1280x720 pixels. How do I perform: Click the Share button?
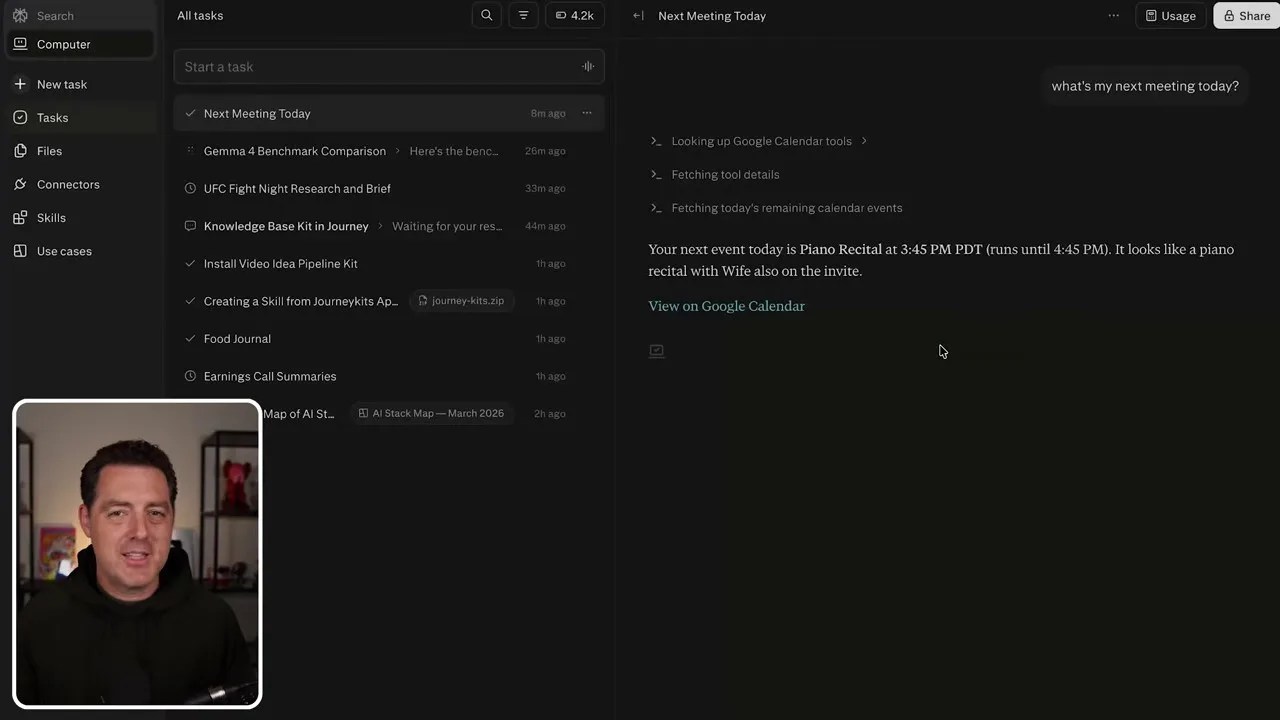pyautogui.click(x=1247, y=16)
